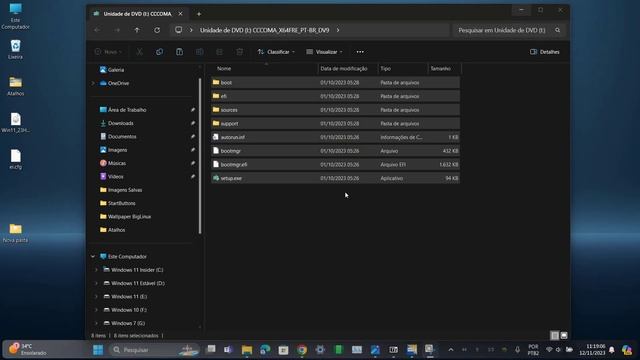Open the three-dot See more menu
This screenshot has width=640, height=360.
[360, 52]
